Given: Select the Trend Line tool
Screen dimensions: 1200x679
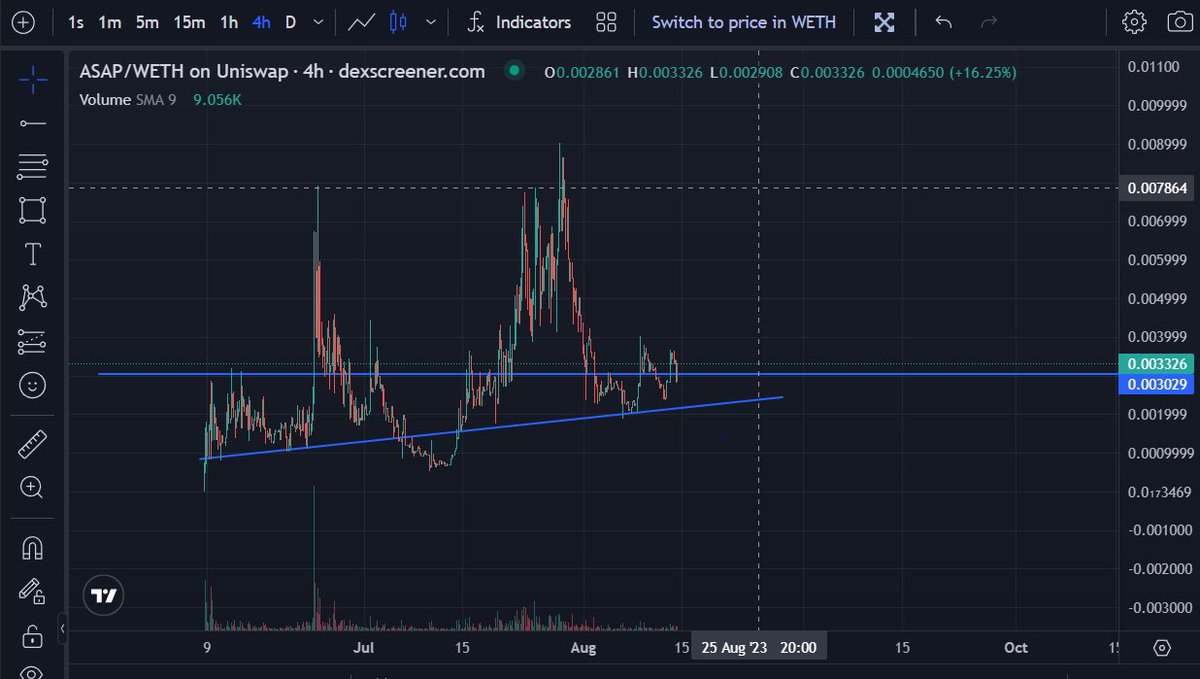Looking at the screenshot, I should [x=32, y=122].
